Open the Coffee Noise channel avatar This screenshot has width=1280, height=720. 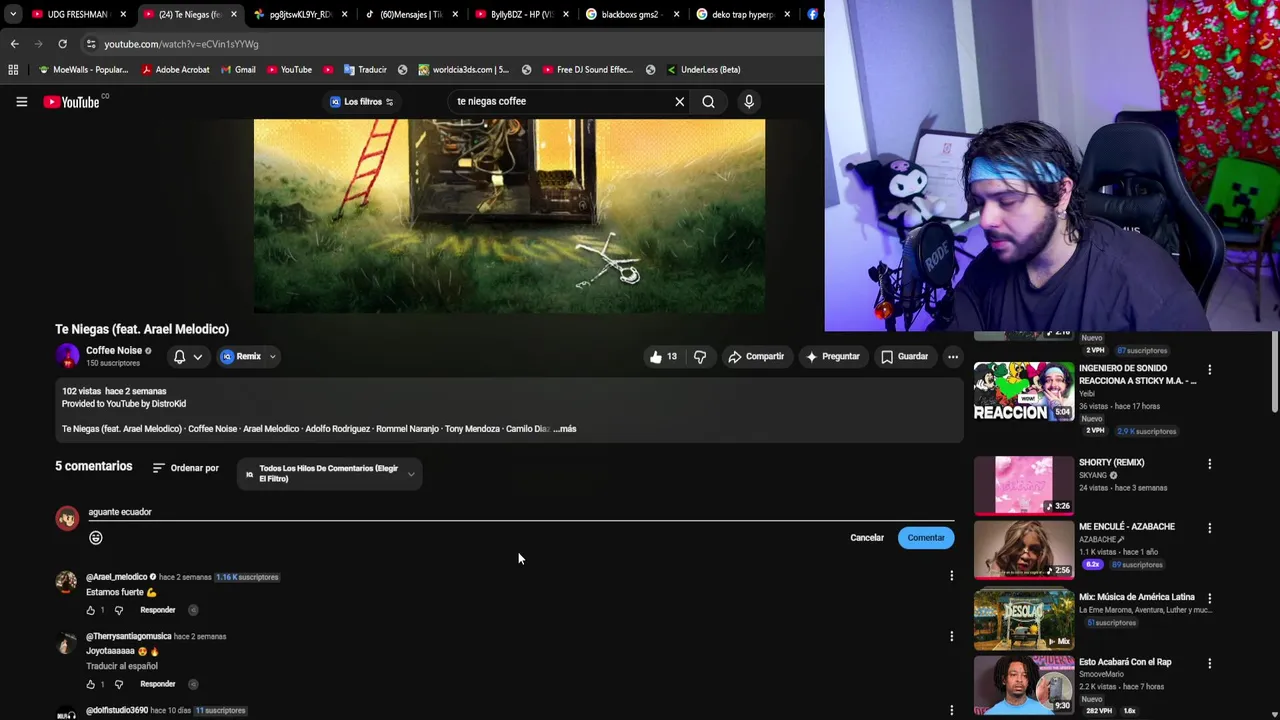[x=67, y=356]
